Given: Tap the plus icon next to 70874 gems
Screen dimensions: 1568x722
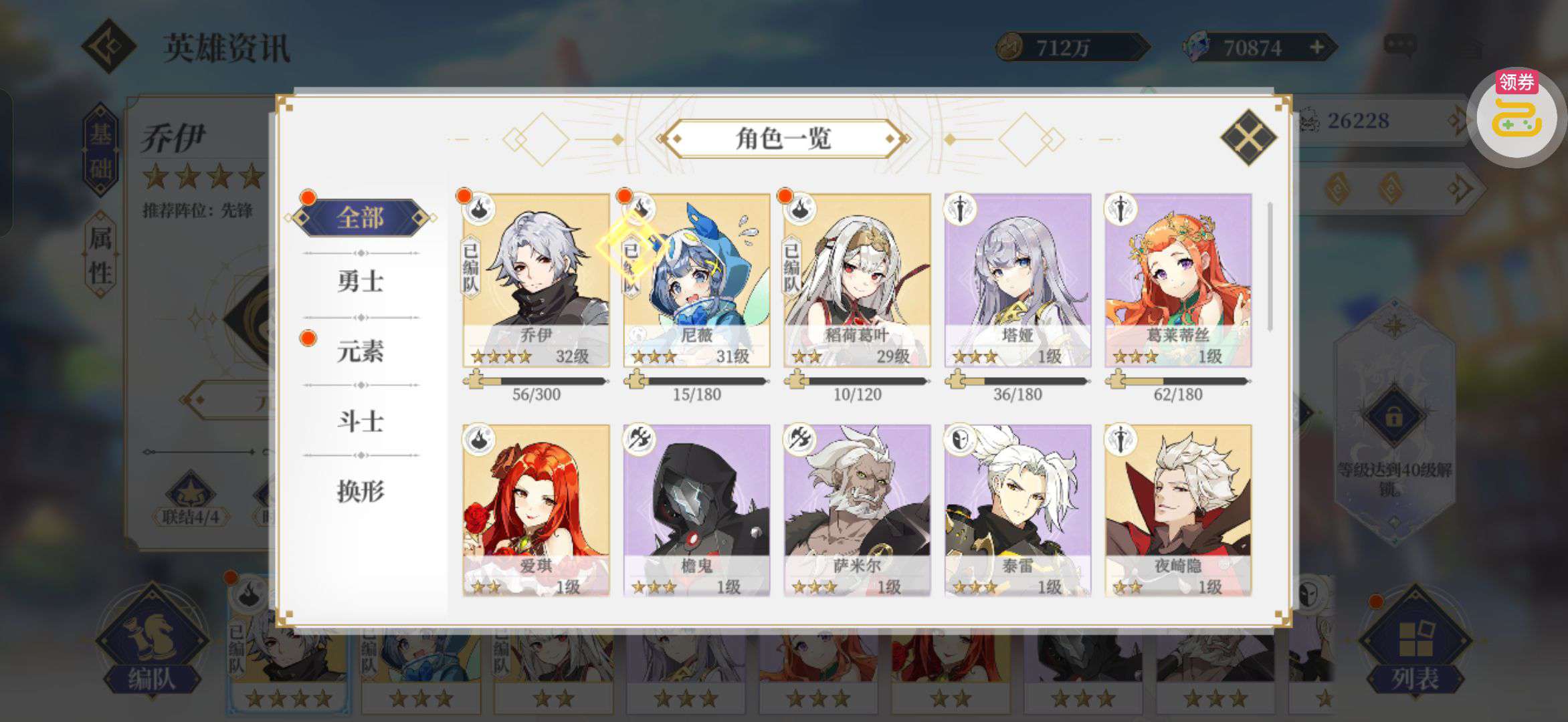Looking at the screenshot, I should pos(1316,47).
